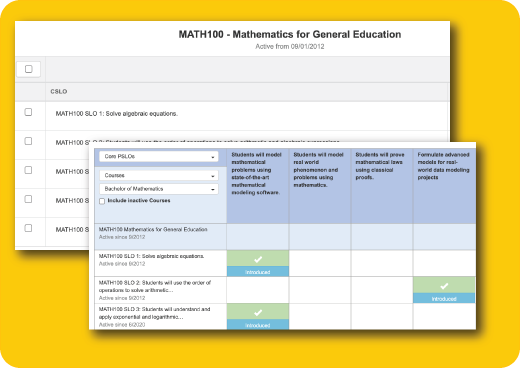520x368 pixels.
Task: Click Introduced label in MATH100 SLO 2 row
Action: 444,298
